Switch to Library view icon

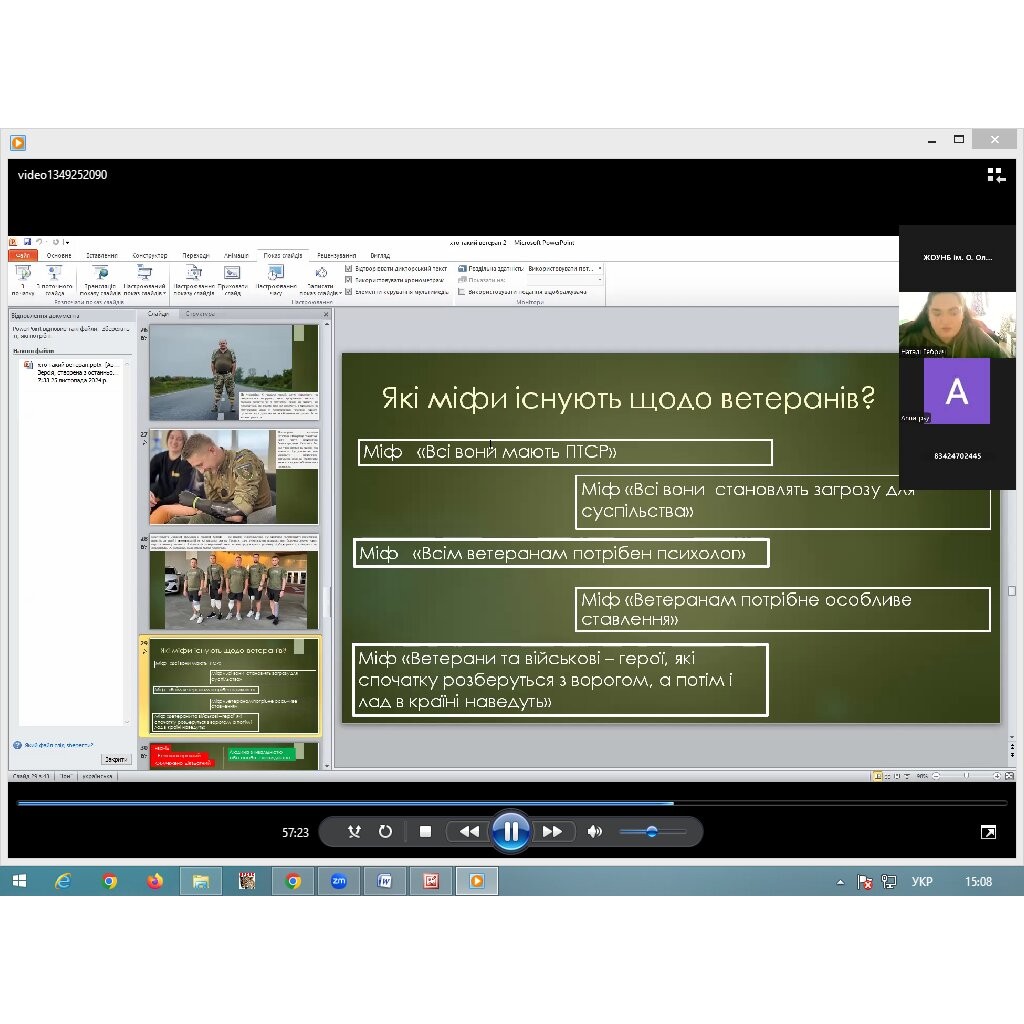(x=995, y=175)
